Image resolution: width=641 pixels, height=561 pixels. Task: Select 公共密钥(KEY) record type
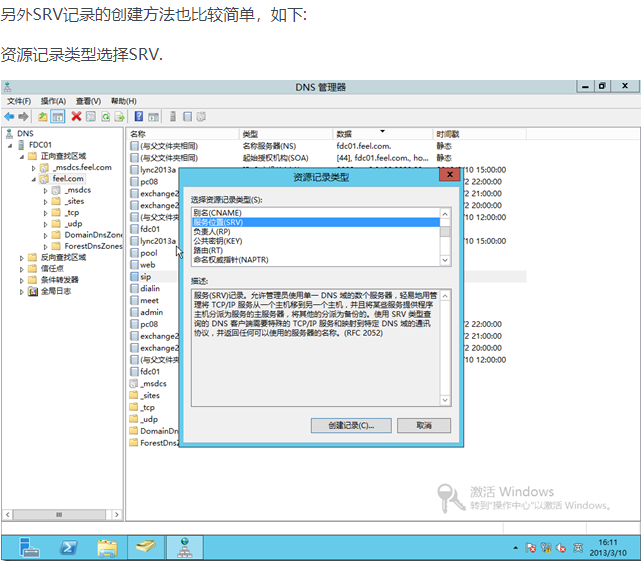tap(316, 241)
